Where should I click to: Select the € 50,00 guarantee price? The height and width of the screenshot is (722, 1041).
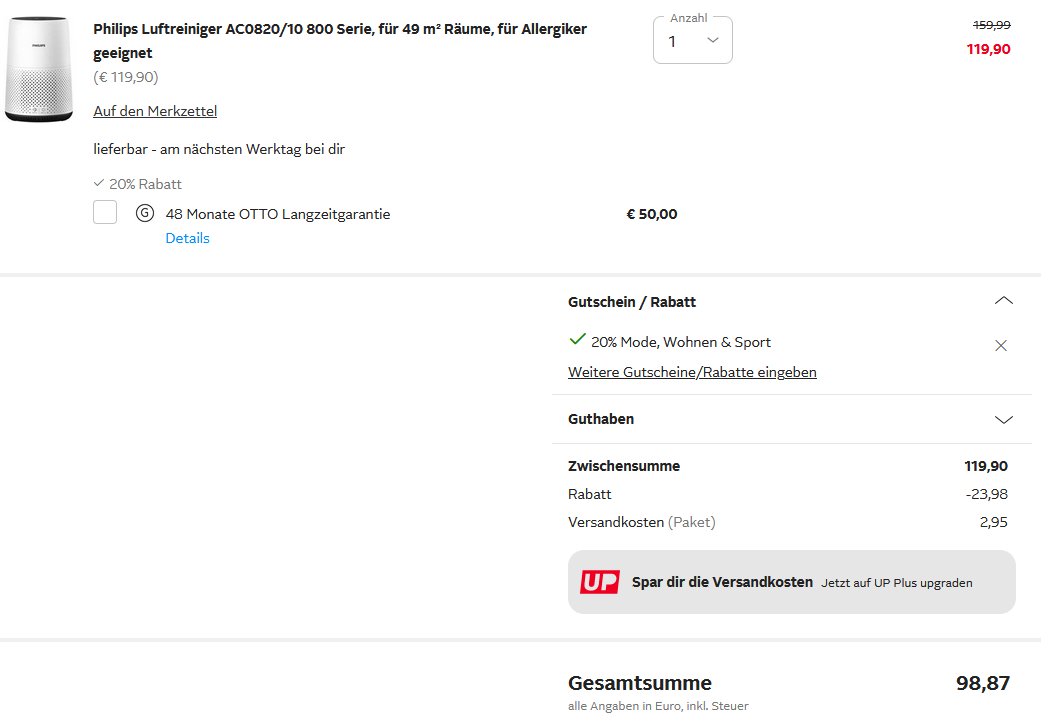[x=652, y=214]
